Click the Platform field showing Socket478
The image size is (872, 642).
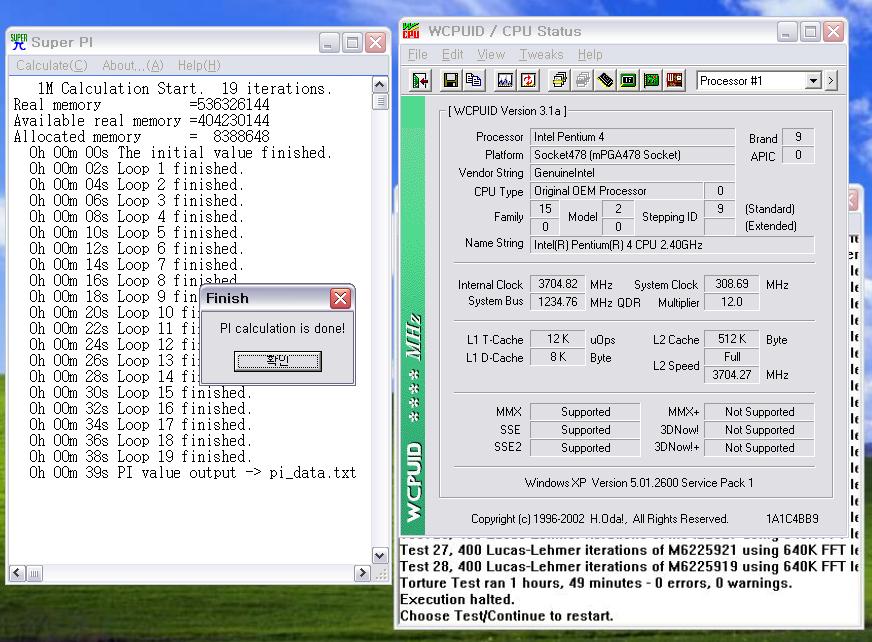(x=632, y=155)
